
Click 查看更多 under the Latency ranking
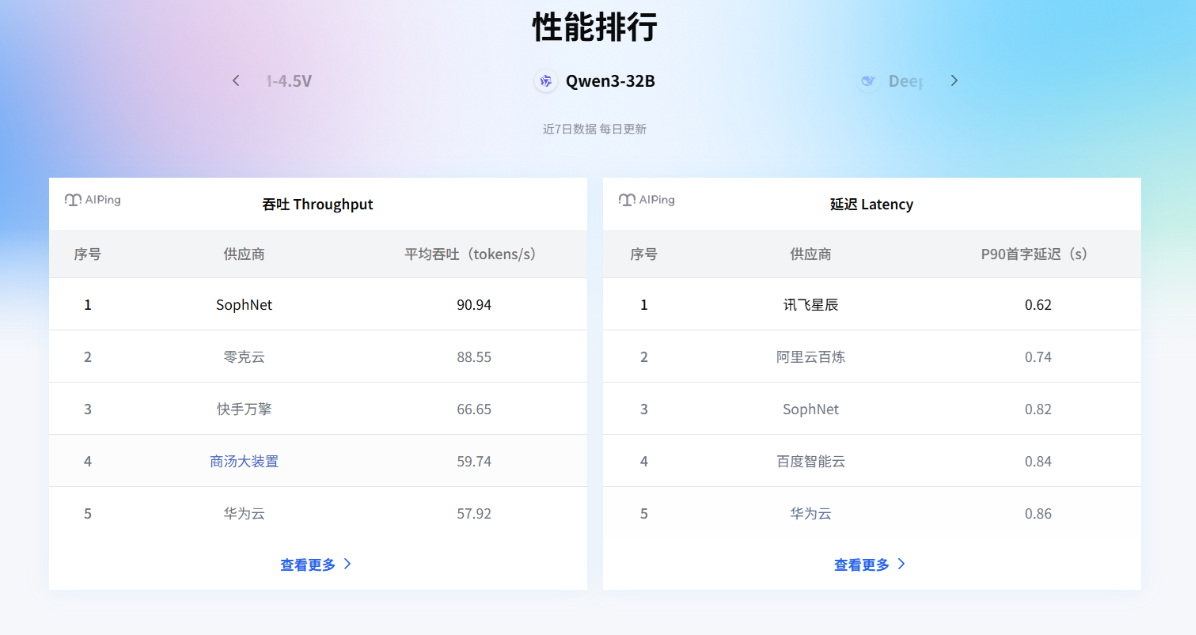864,564
